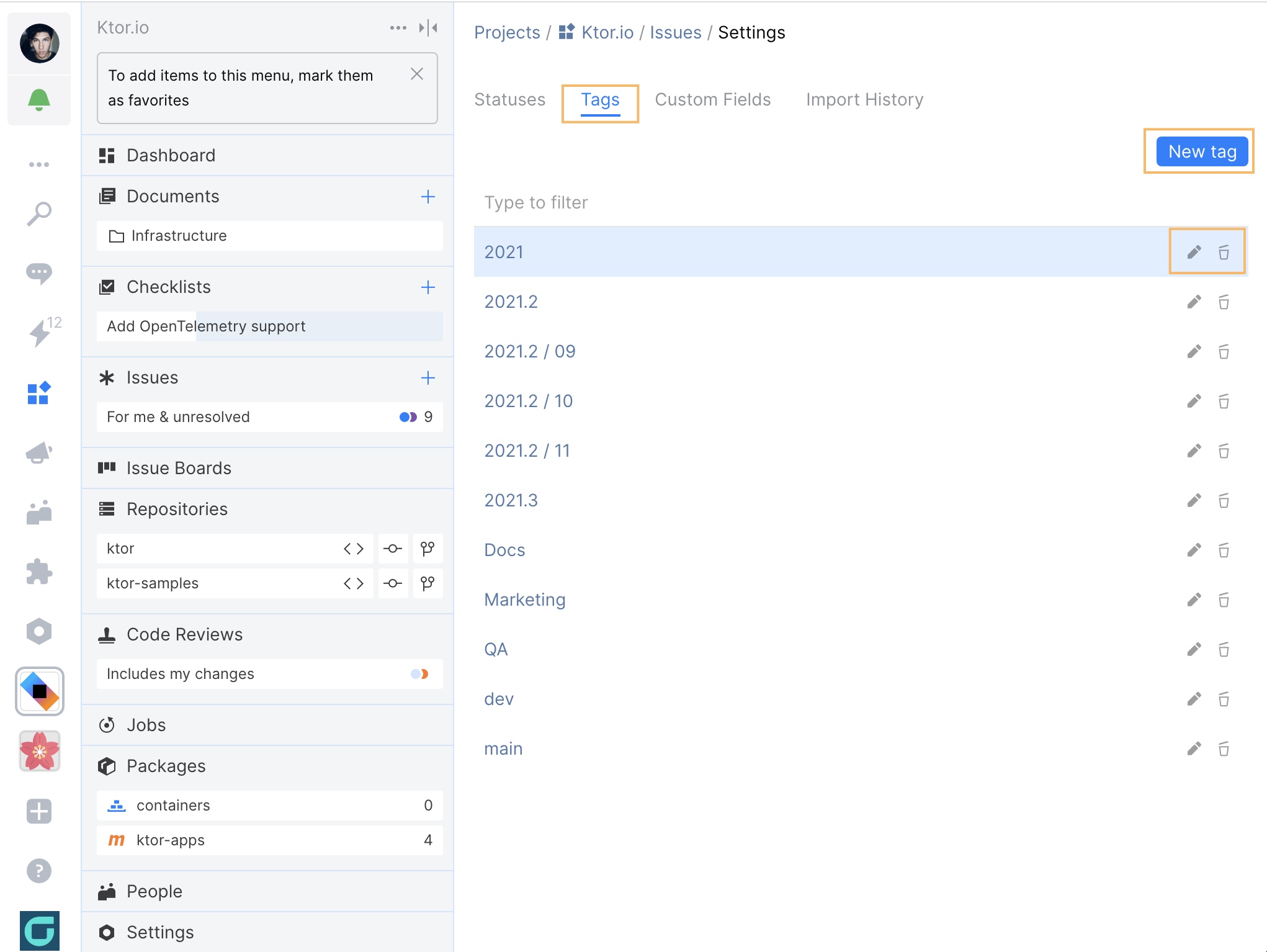Expand the Issues section with plus
1267x952 pixels.
click(428, 377)
